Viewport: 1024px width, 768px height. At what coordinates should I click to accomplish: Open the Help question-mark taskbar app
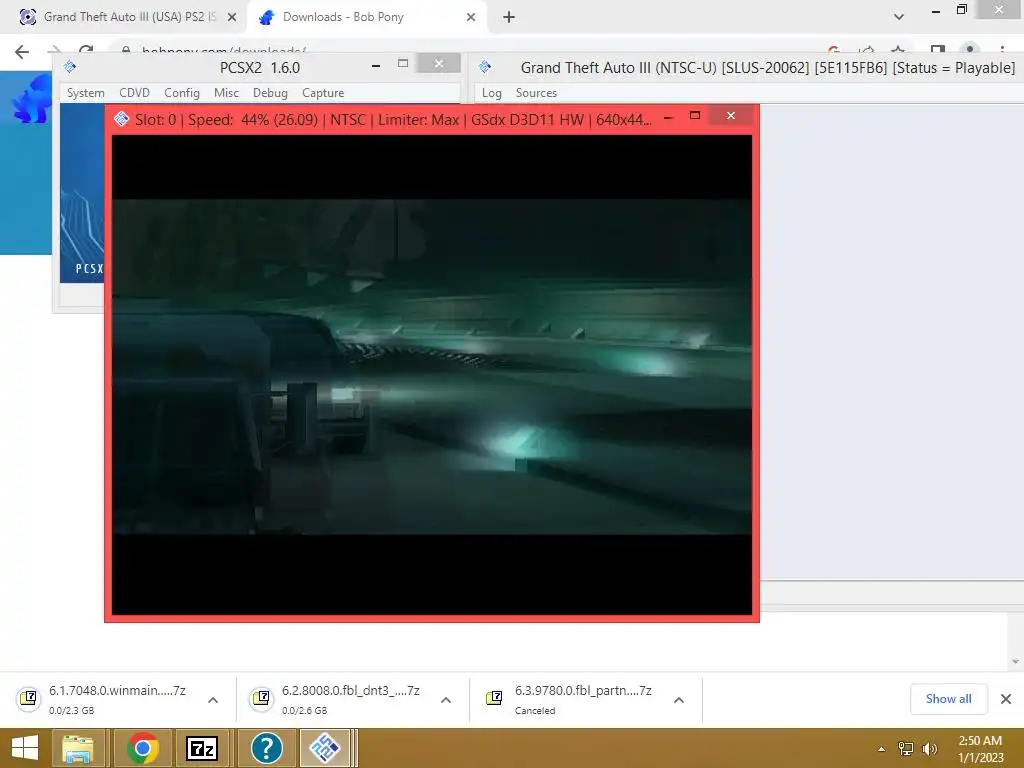point(266,748)
